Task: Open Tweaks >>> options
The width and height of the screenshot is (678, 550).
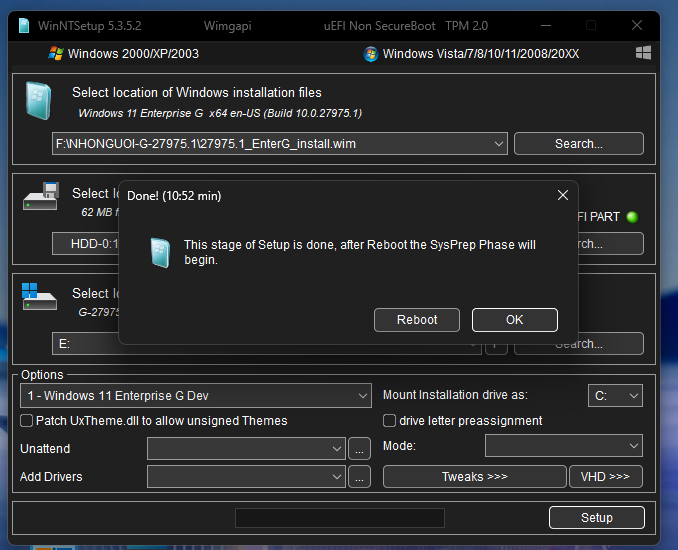Action: 474,476
